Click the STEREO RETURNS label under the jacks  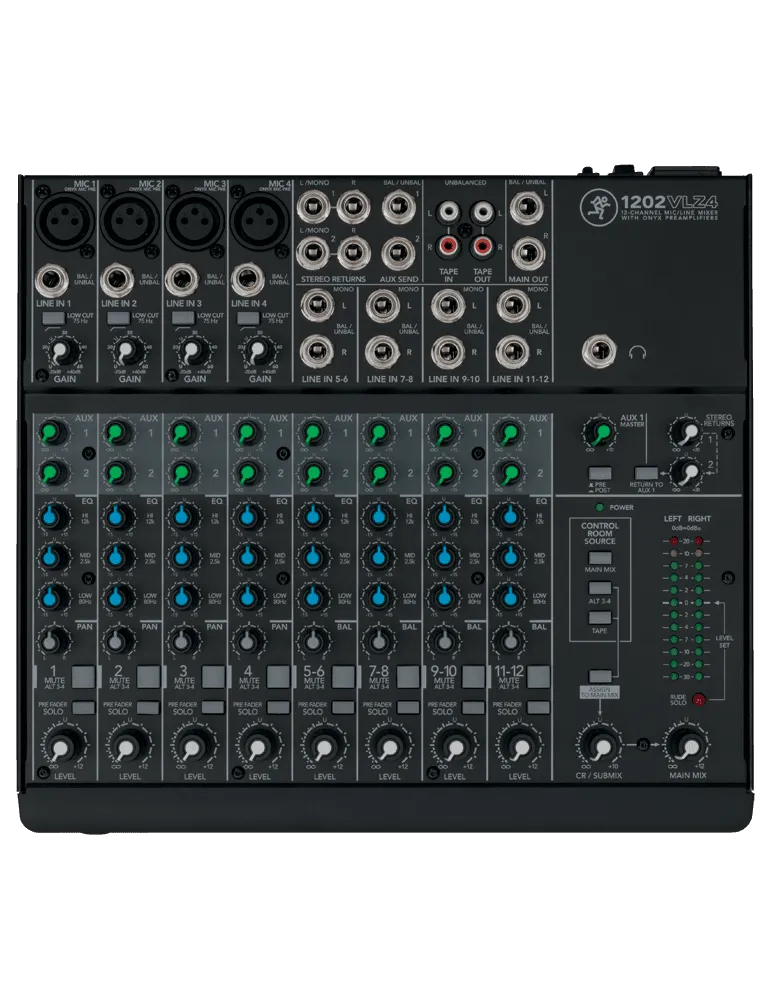coord(334,279)
